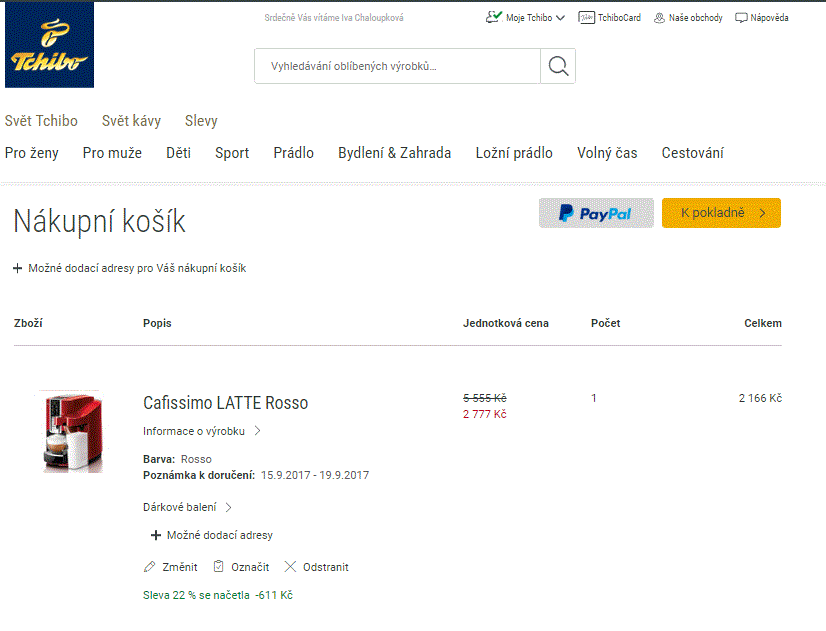Proceed with K pokladně button
Screen dimensions: 826x631
click(721, 213)
